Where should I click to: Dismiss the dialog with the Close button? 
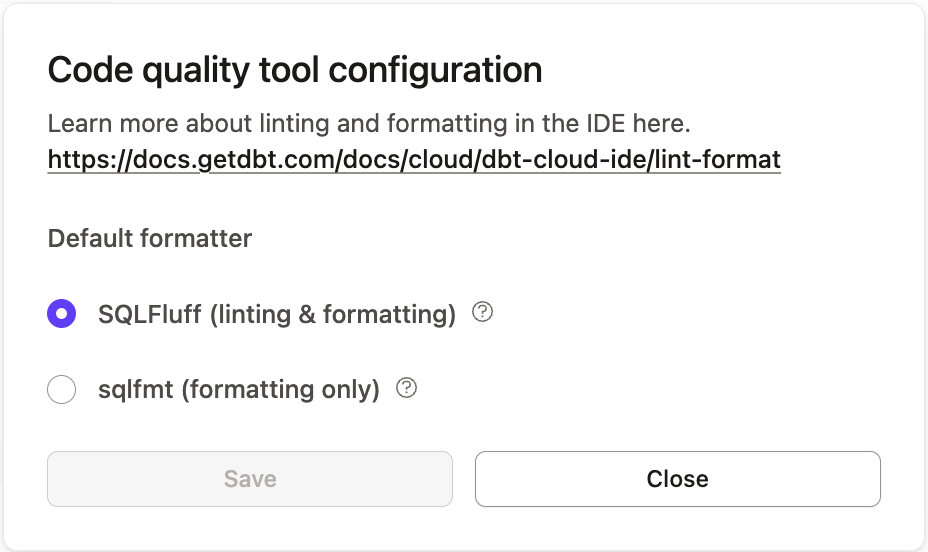coord(677,479)
